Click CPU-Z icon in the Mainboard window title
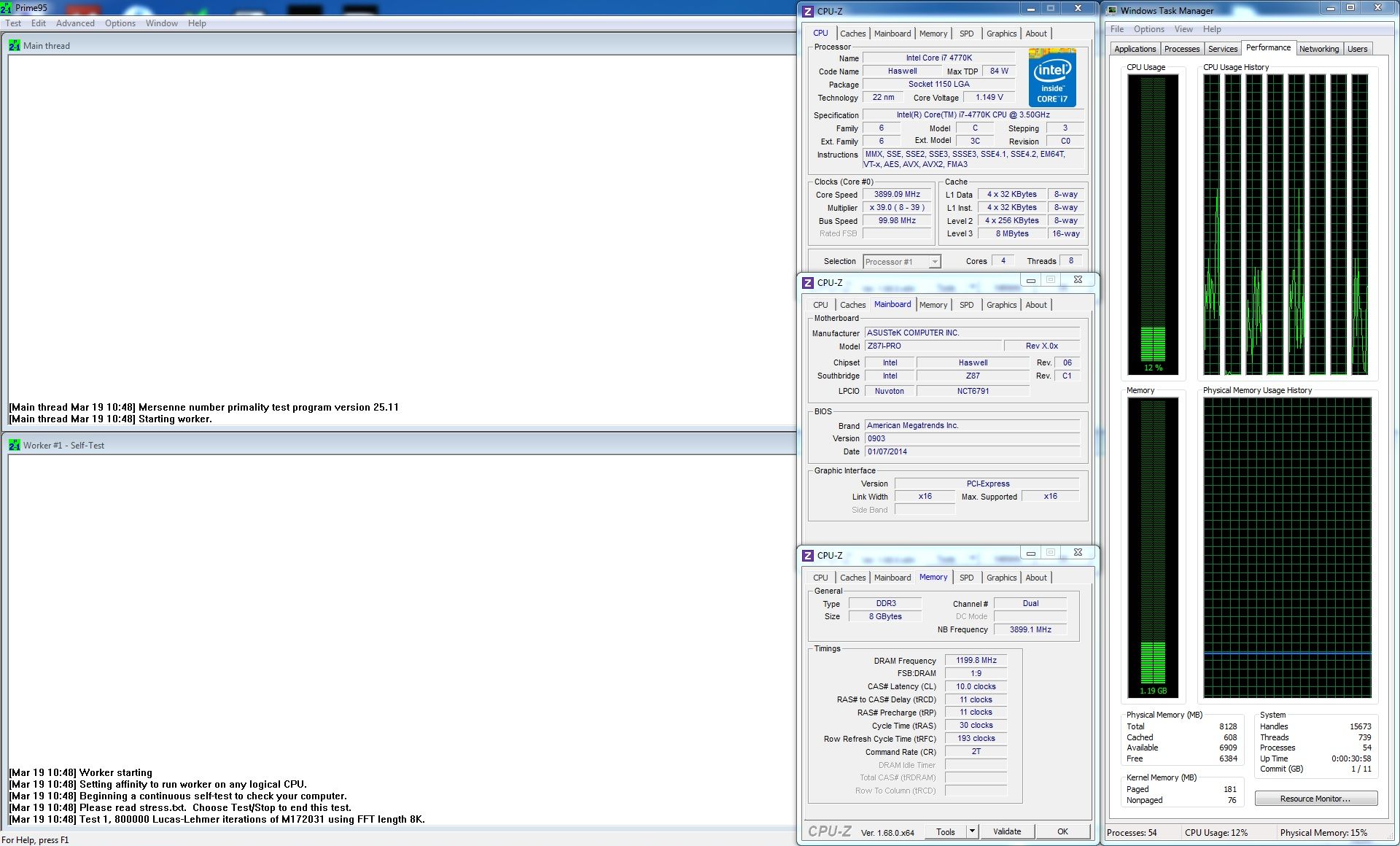Viewport: 1400px width, 846px height. point(808,283)
